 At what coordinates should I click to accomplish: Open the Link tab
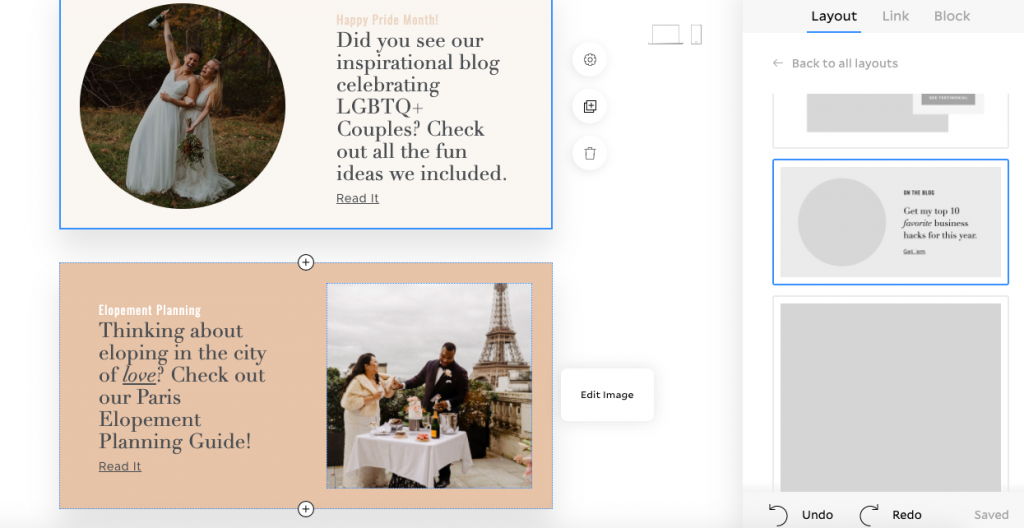[x=895, y=16]
